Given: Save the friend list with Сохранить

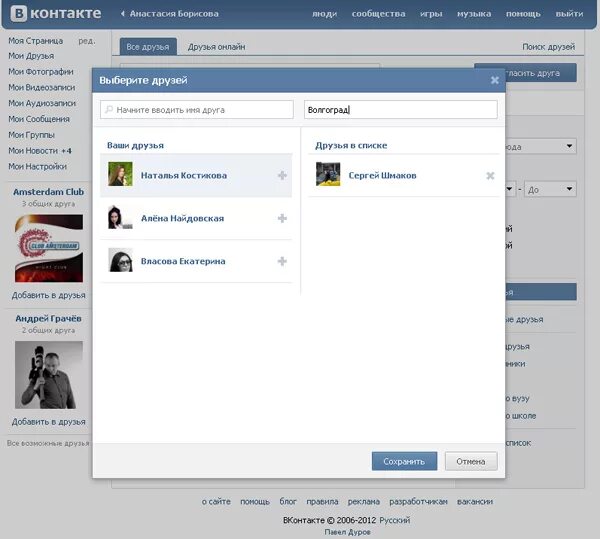Looking at the screenshot, I should pyautogui.click(x=404, y=461).
